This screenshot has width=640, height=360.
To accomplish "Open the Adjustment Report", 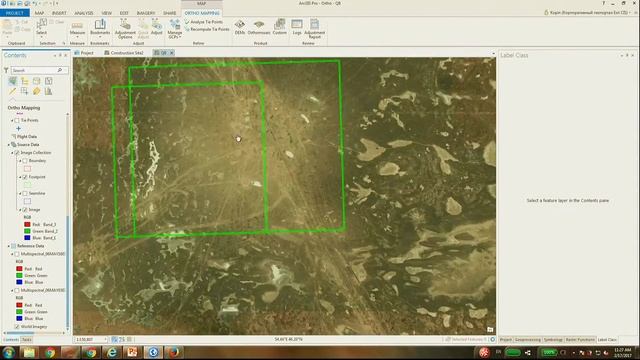I will [314, 29].
